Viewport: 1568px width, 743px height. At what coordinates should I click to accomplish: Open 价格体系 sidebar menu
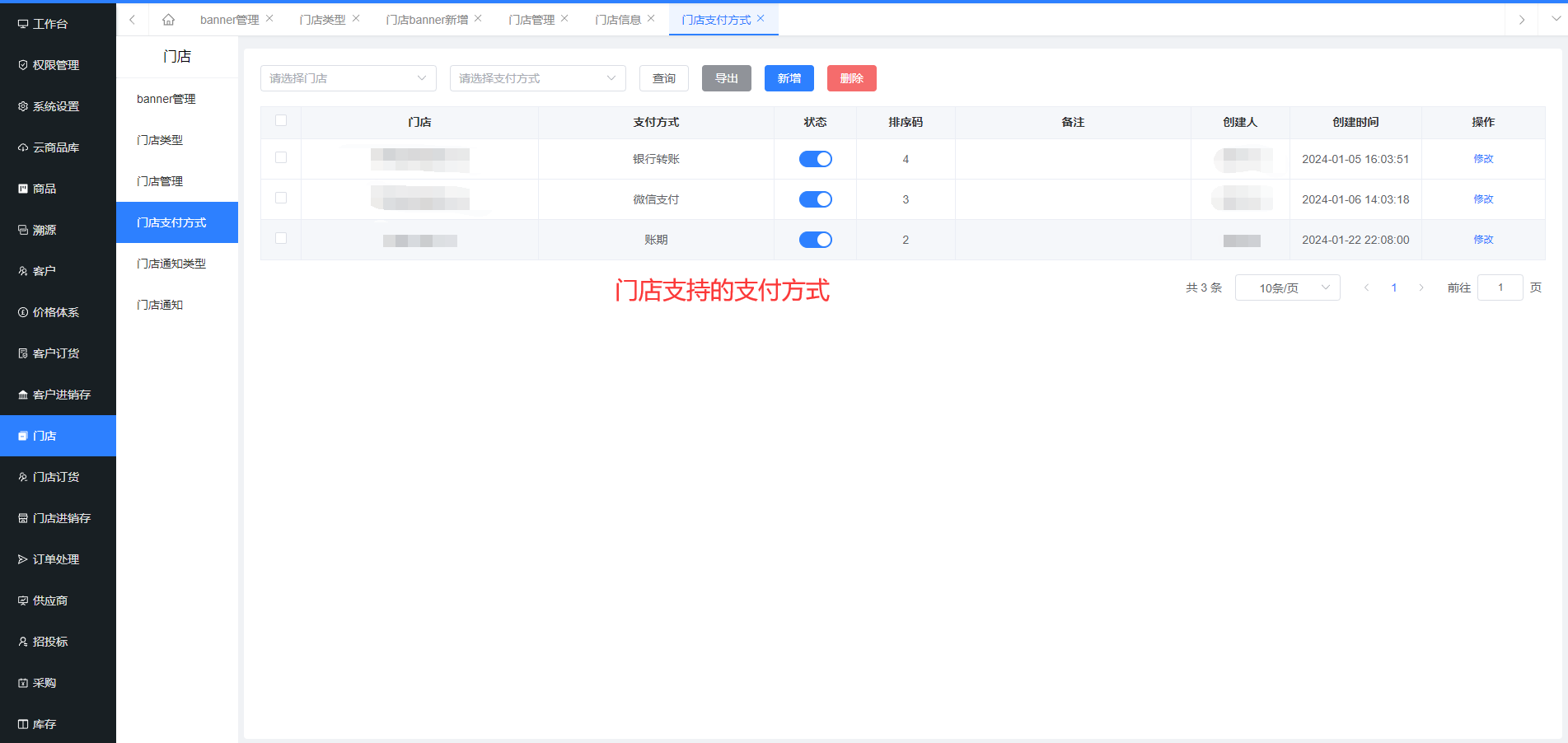[58, 312]
